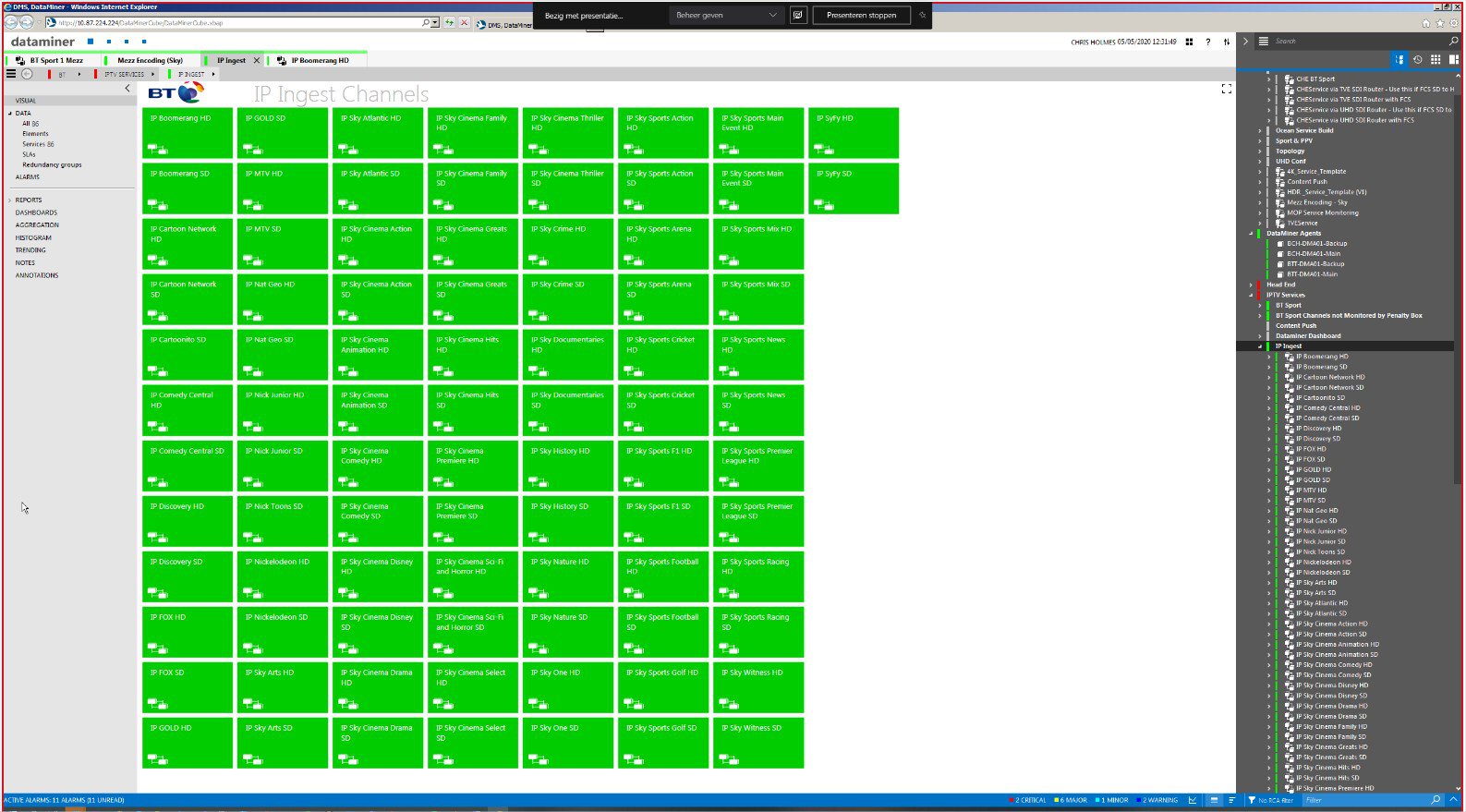Go back using the circular back arrow
The height and width of the screenshot is (812, 1466).
pos(27,74)
